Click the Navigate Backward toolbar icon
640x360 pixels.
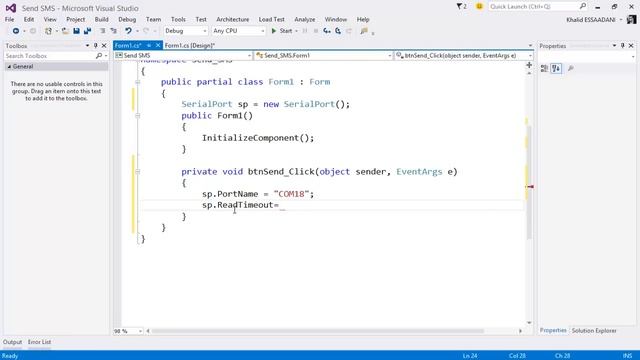(x=16, y=31)
